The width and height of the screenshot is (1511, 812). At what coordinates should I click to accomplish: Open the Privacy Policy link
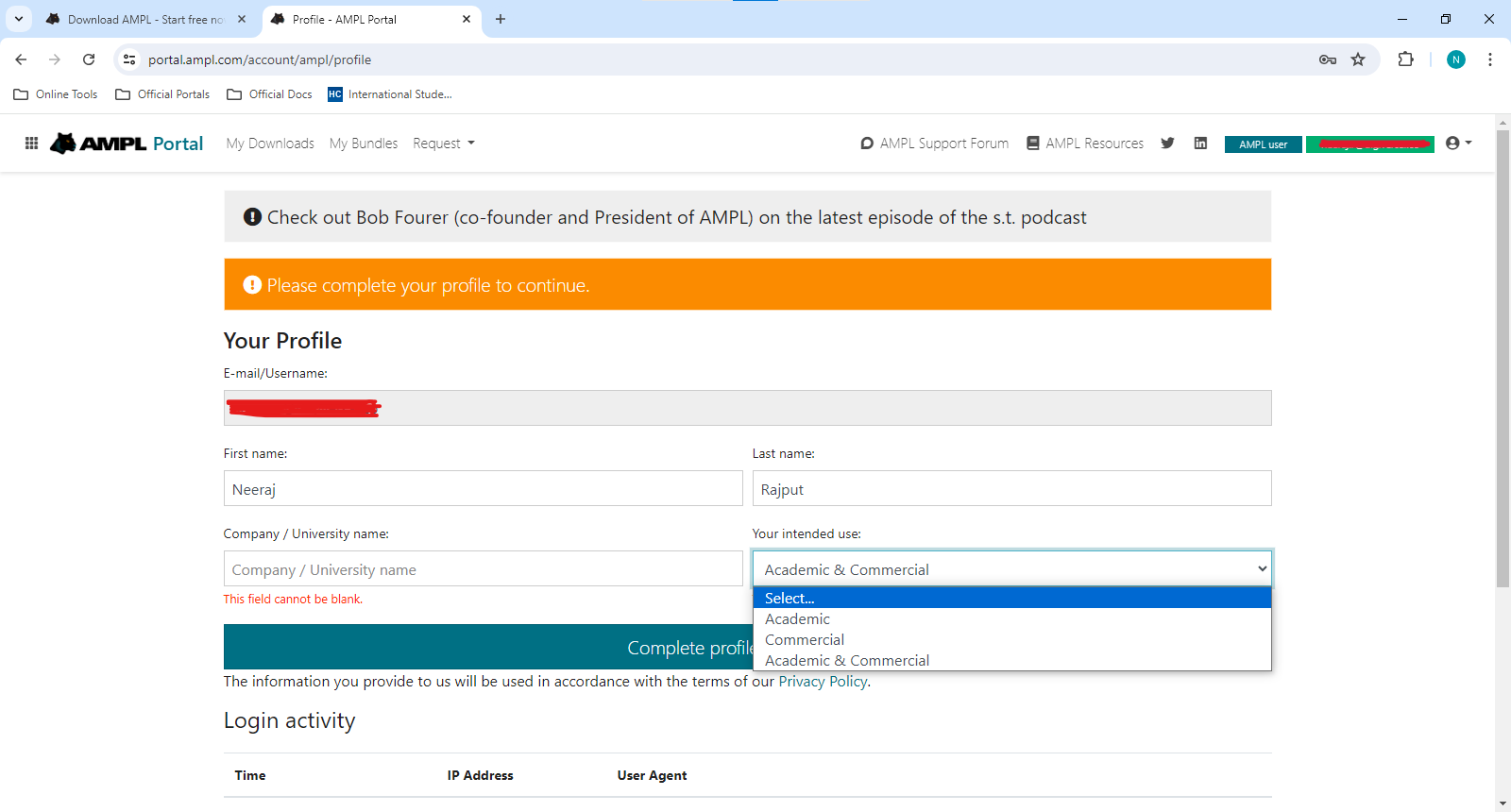[x=823, y=682]
